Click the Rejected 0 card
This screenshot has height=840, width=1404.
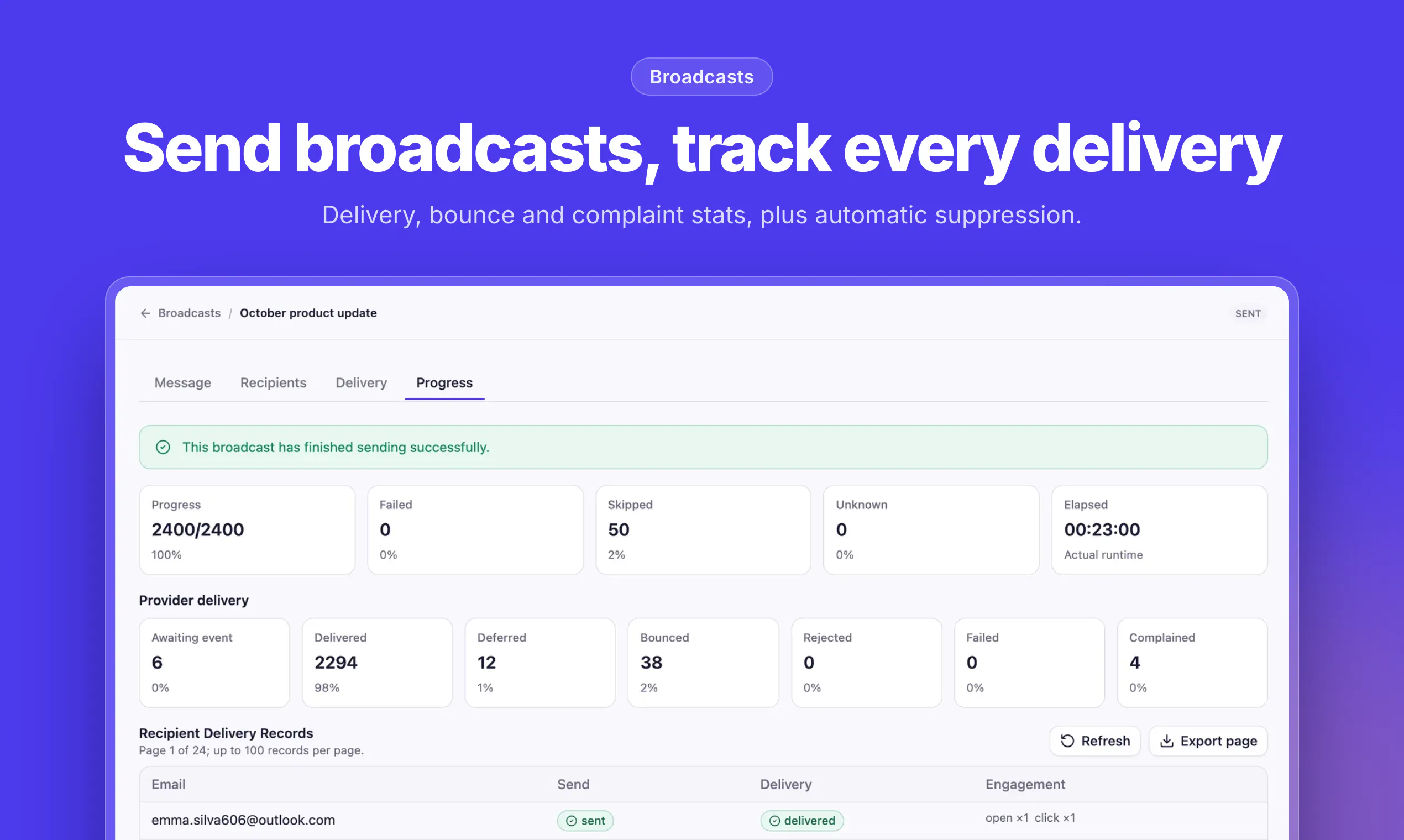tap(867, 663)
